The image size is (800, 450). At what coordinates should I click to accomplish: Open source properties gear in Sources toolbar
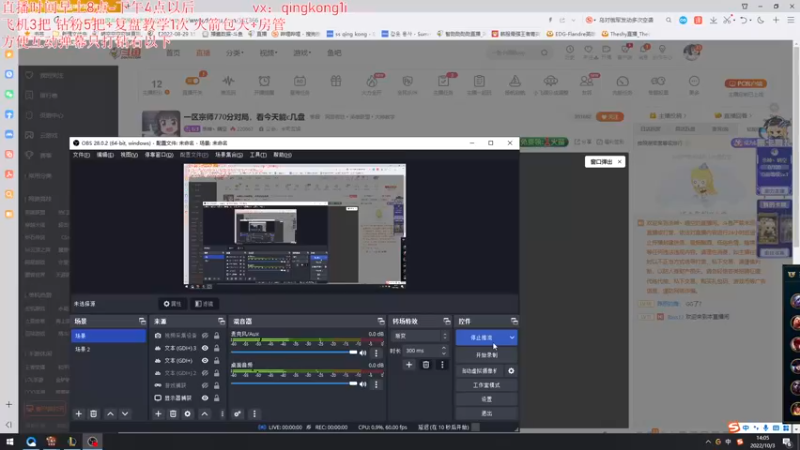pos(188,414)
